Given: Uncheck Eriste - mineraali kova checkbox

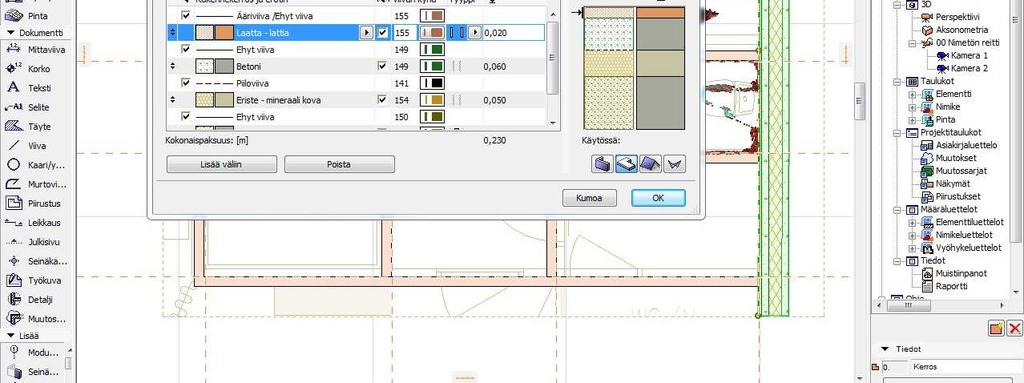Looking at the screenshot, I should [382, 100].
